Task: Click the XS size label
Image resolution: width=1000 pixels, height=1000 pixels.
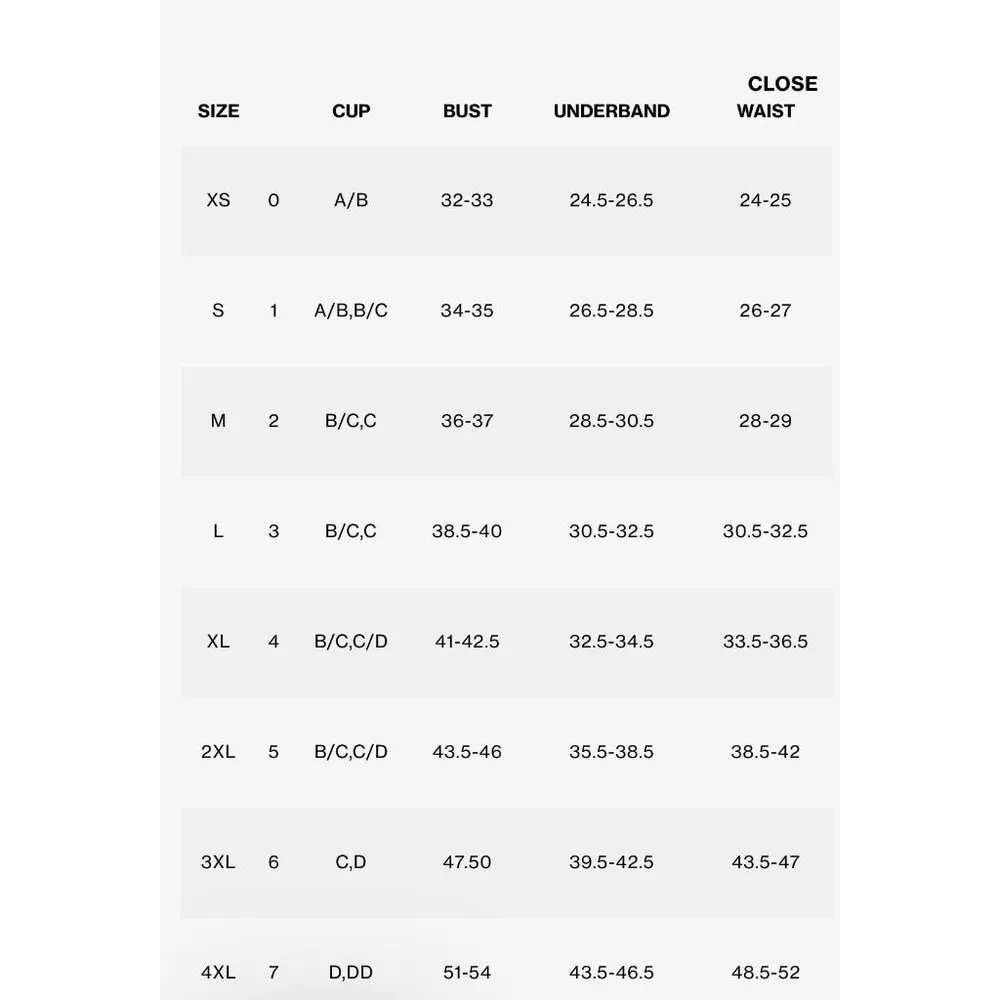Action: (218, 200)
